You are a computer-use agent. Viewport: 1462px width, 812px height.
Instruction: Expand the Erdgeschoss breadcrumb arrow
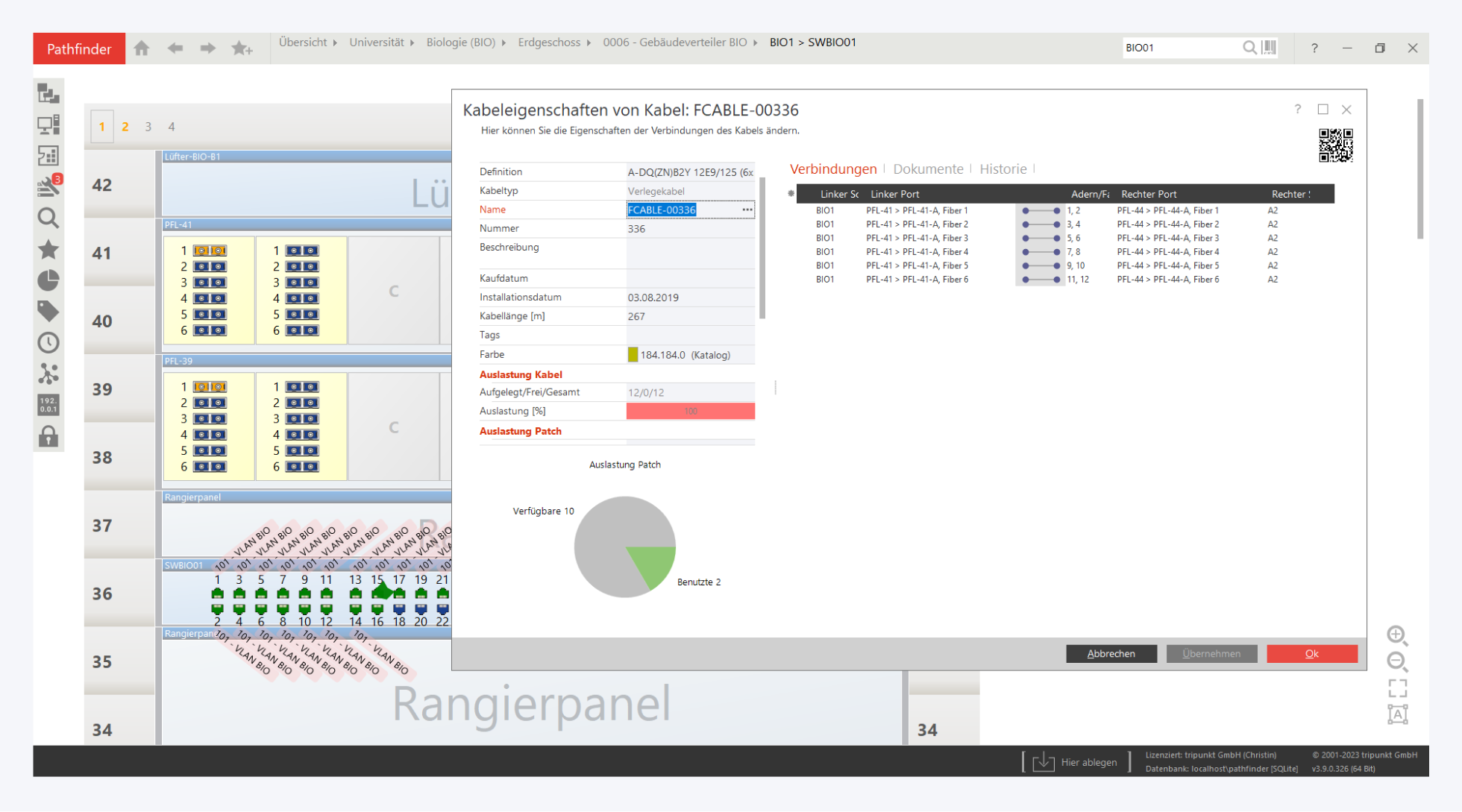pyautogui.click(x=589, y=43)
